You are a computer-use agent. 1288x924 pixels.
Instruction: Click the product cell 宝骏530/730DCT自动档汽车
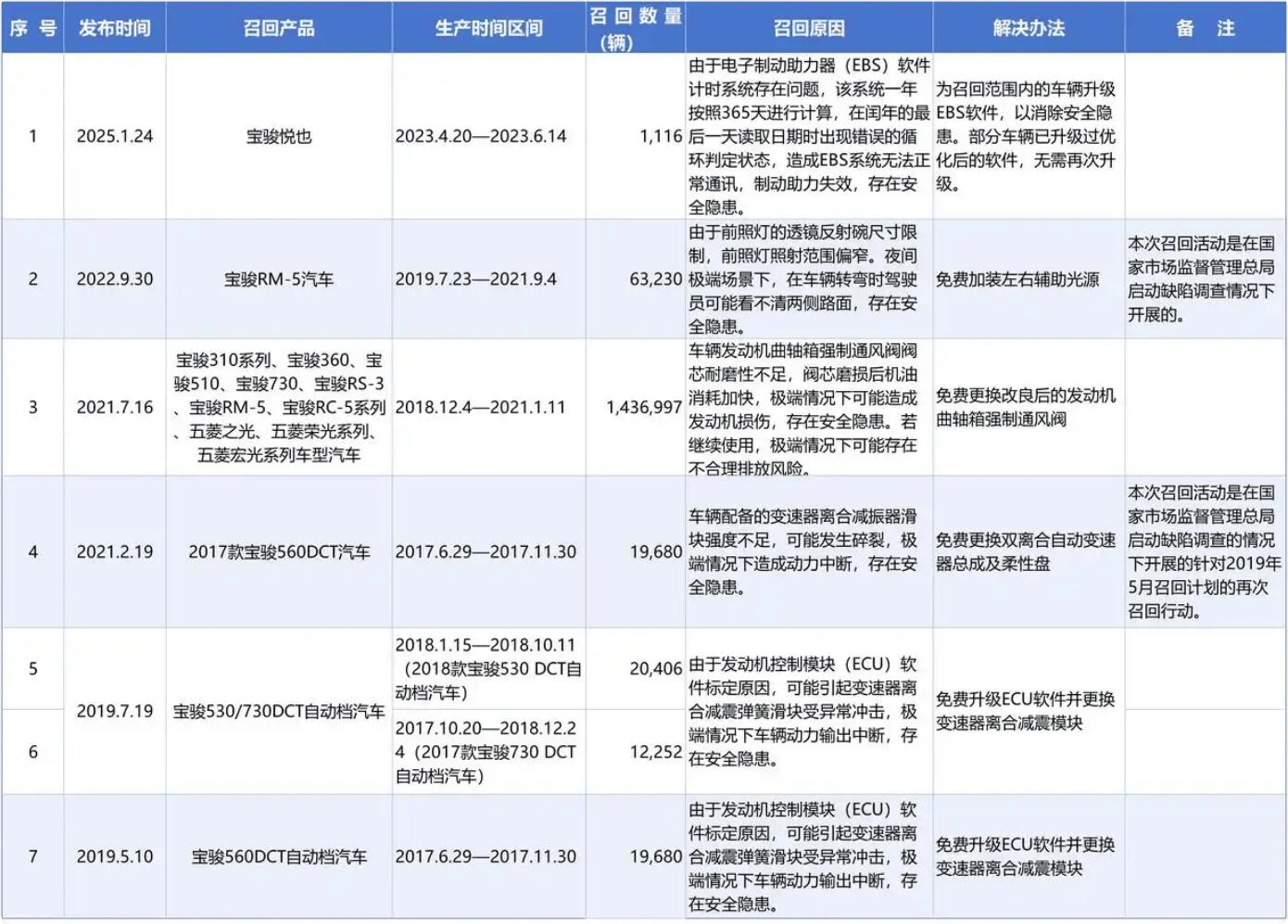[279, 711]
